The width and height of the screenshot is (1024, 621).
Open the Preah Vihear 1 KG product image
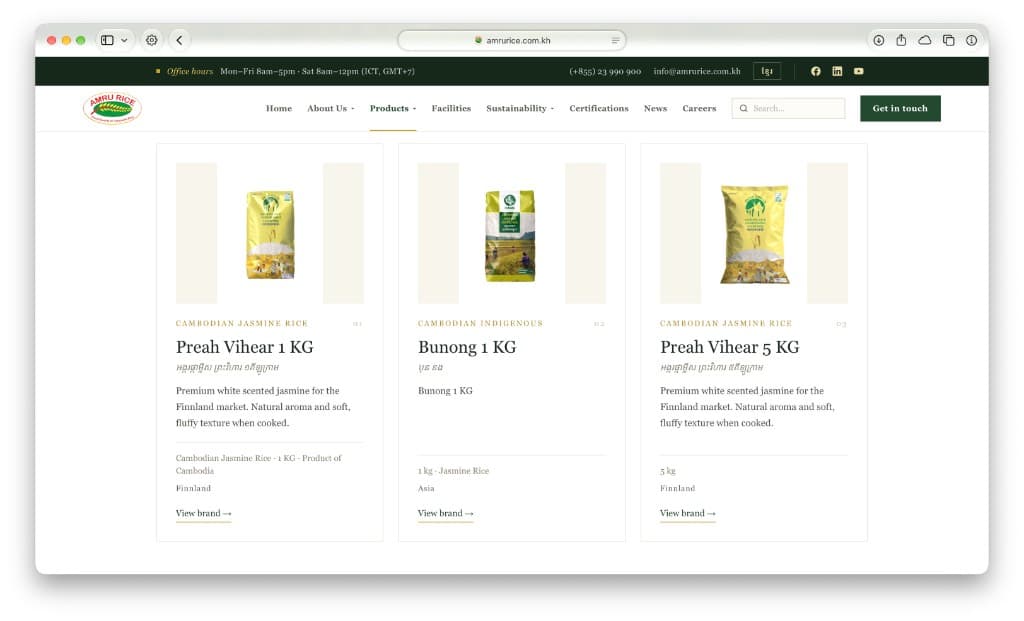tap(270, 234)
